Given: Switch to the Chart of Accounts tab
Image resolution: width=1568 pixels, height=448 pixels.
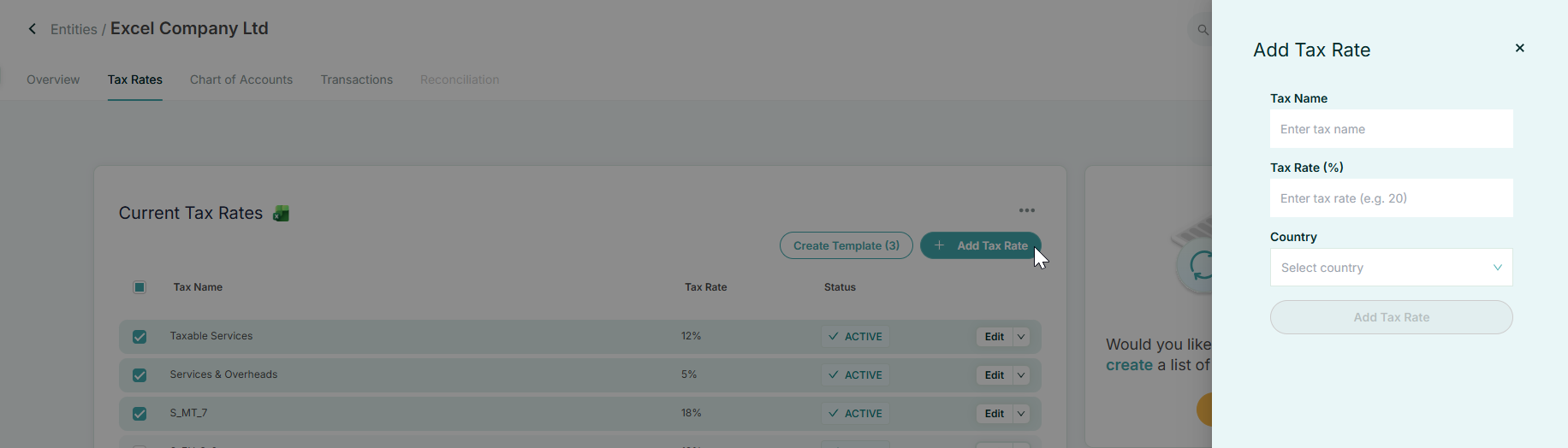Looking at the screenshot, I should 241,80.
